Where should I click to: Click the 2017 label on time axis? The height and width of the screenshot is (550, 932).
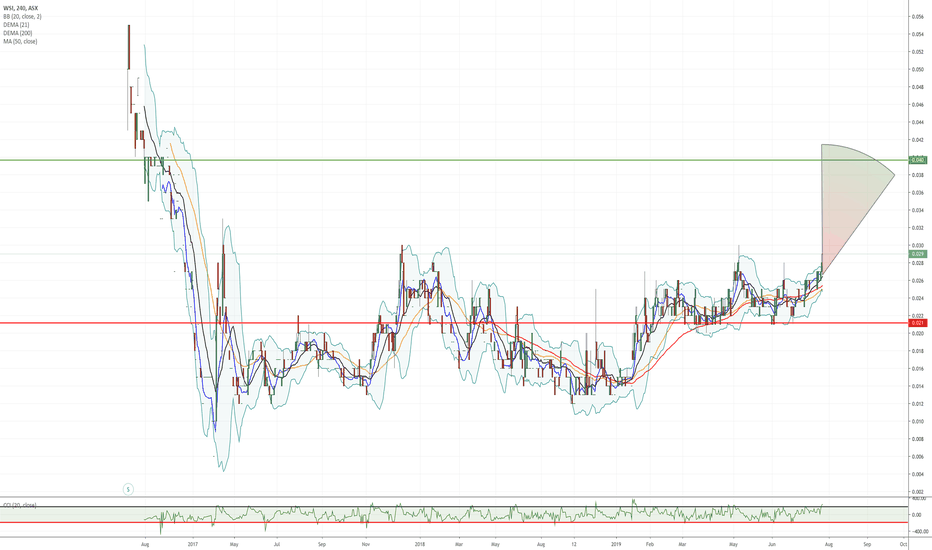coord(193,544)
